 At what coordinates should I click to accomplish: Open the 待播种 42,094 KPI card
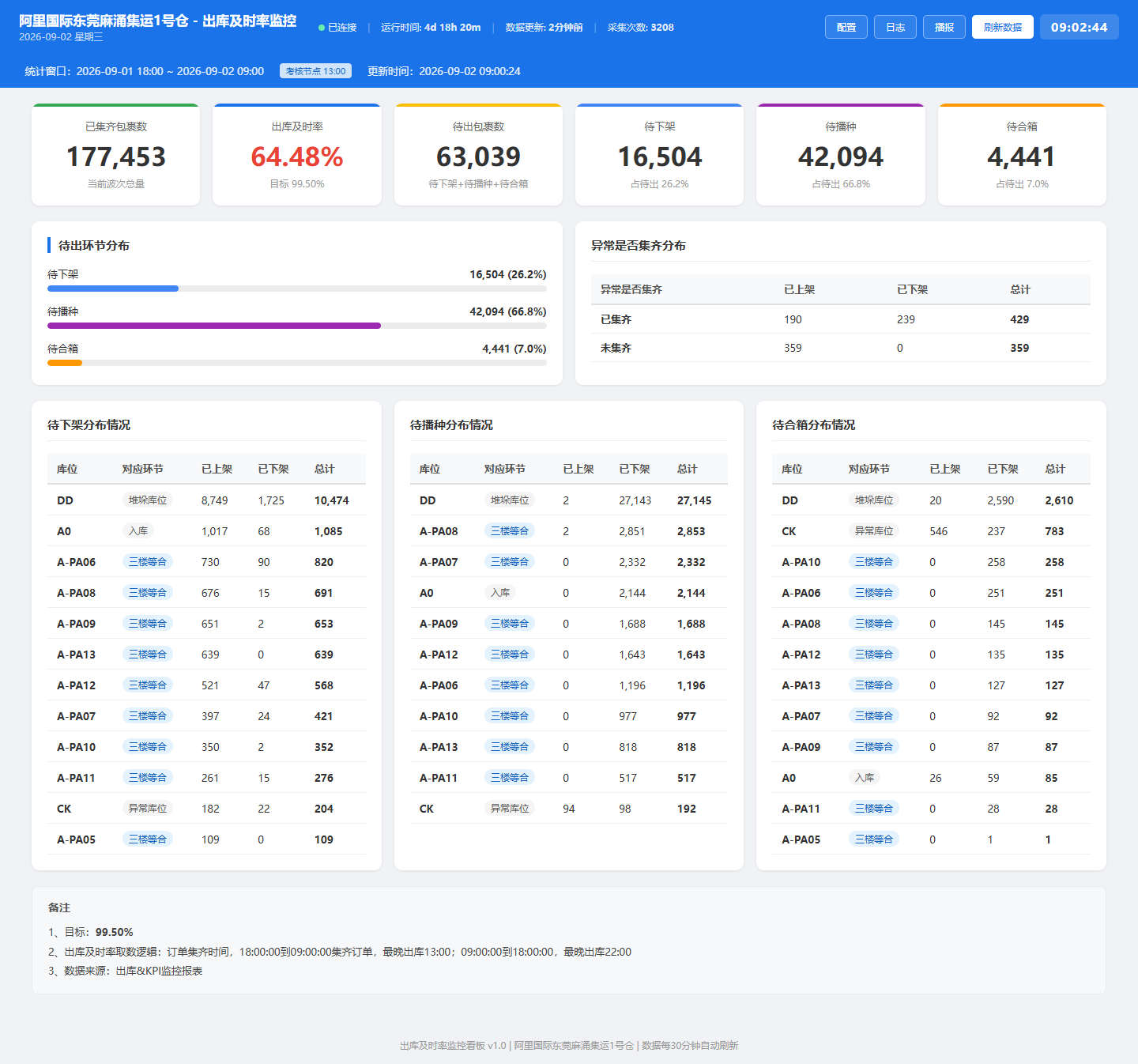tap(841, 155)
